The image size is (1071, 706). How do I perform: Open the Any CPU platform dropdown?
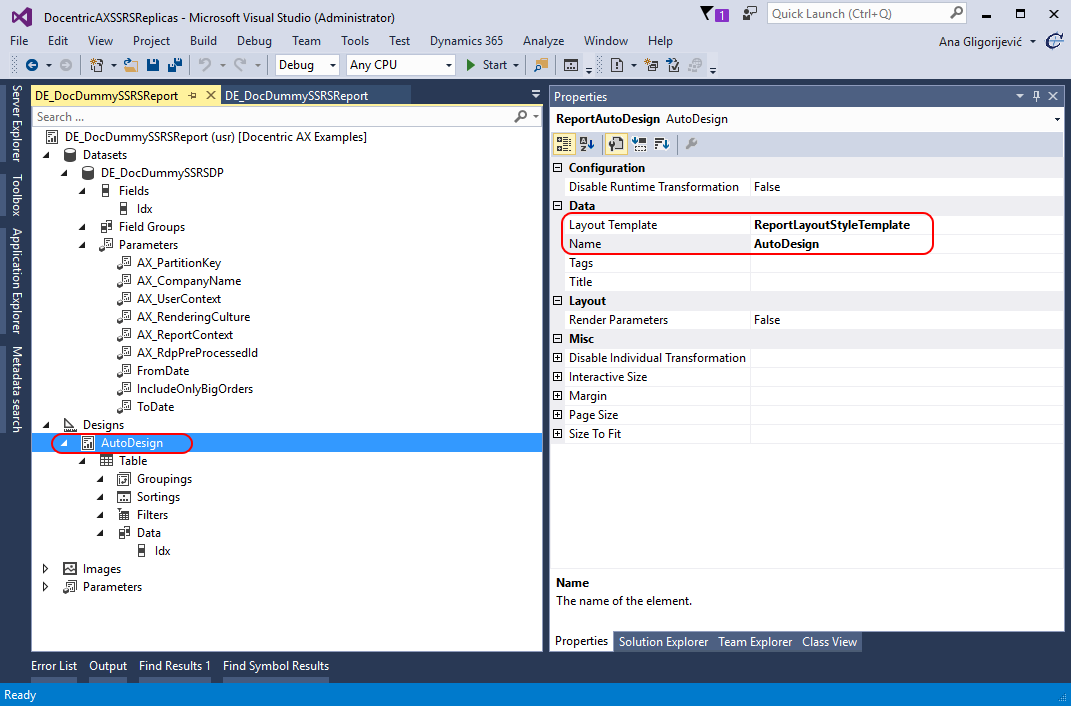point(449,66)
